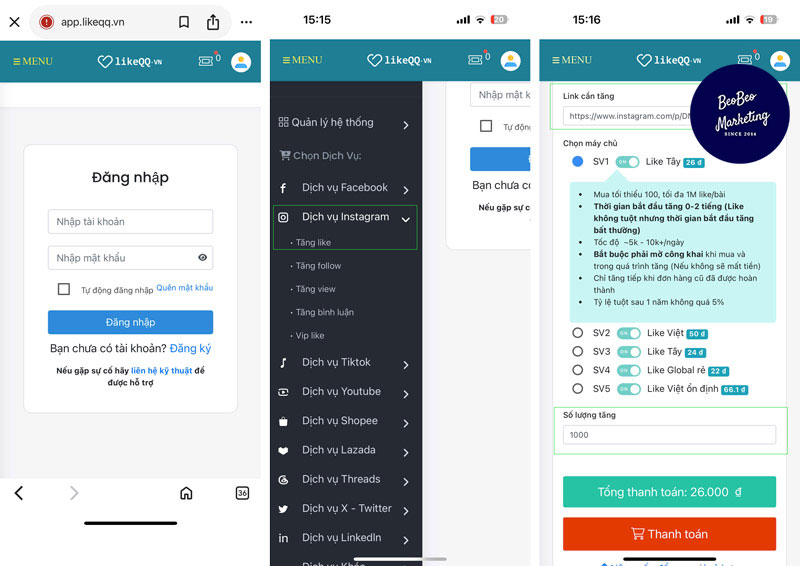This screenshot has width=800, height=566.
Task: Tap the share icon in browser bar
Action: (x=213, y=22)
